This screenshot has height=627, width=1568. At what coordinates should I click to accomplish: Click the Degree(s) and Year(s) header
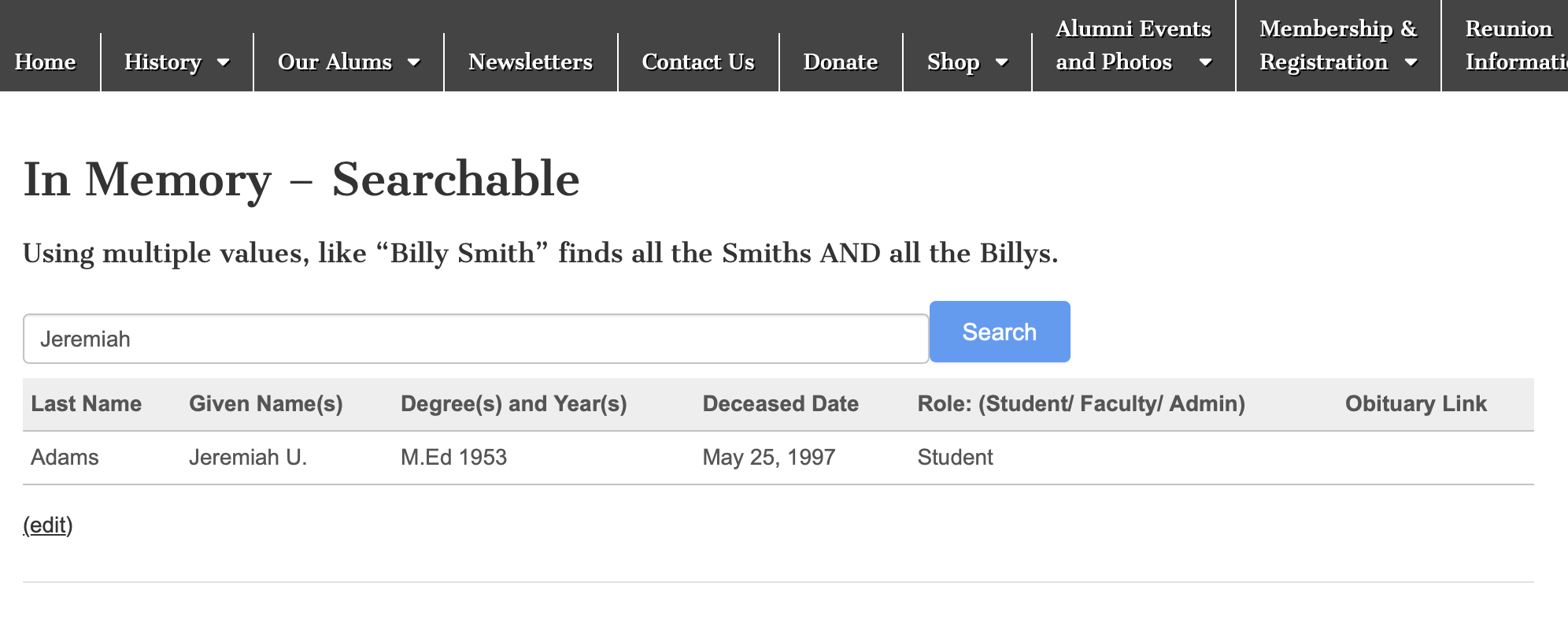(x=514, y=404)
